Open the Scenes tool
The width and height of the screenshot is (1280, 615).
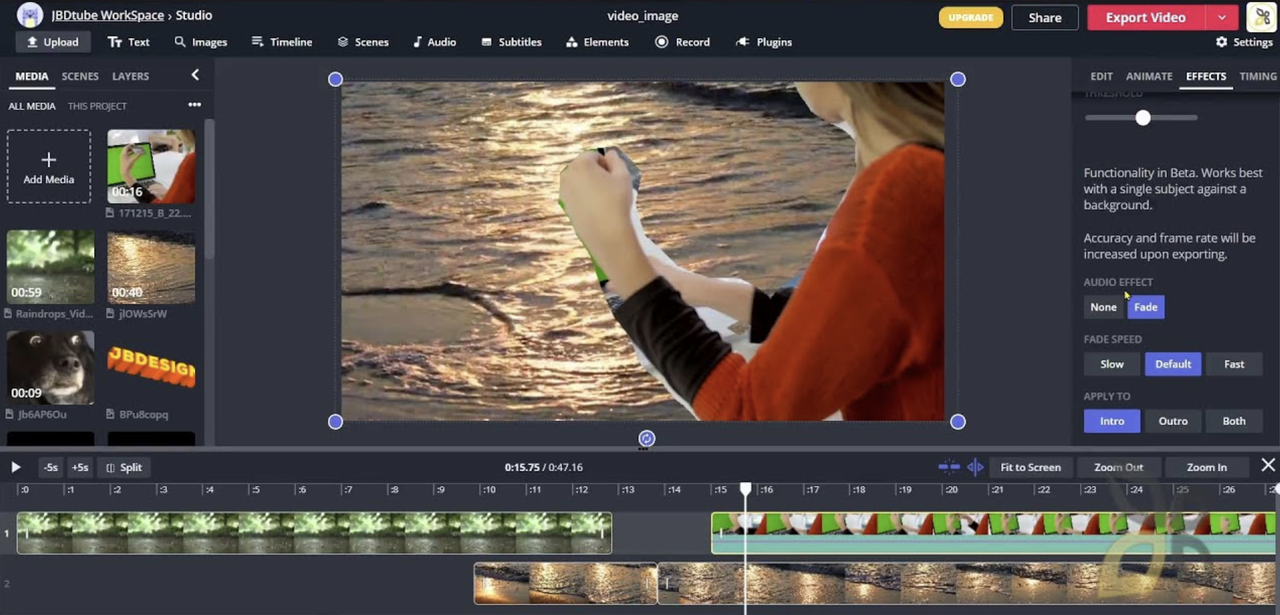point(363,42)
